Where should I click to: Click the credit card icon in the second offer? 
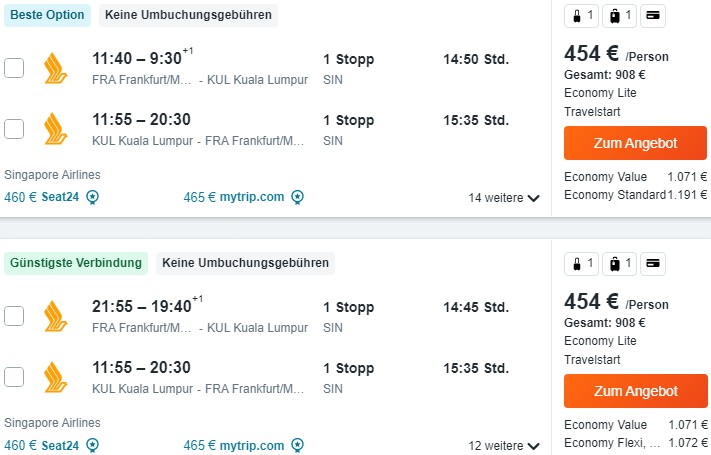(653, 264)
